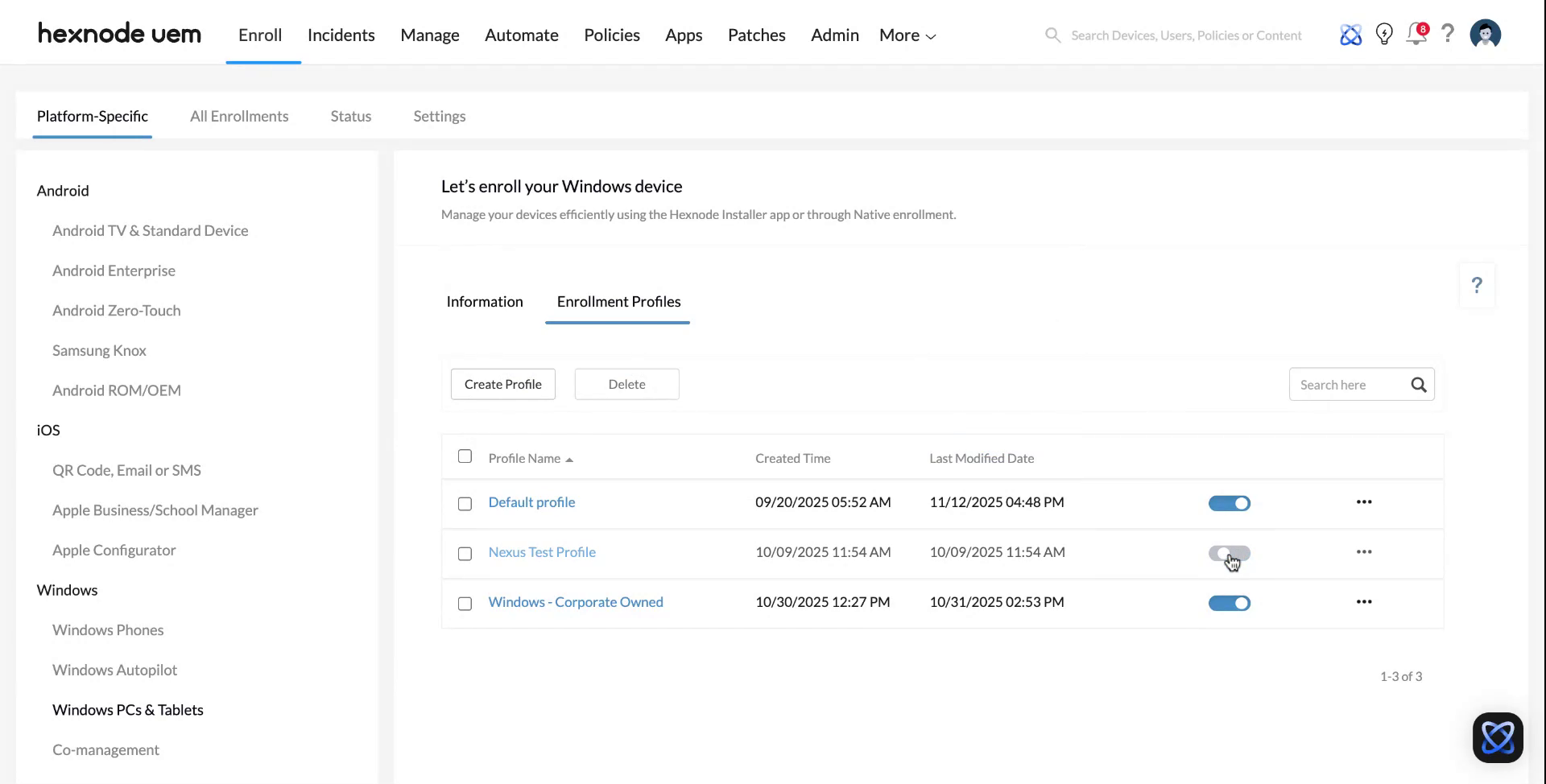The width and height of the screenshot is (1546, 784).
Task: Open help via the question mark icon
Action: 1447,35
